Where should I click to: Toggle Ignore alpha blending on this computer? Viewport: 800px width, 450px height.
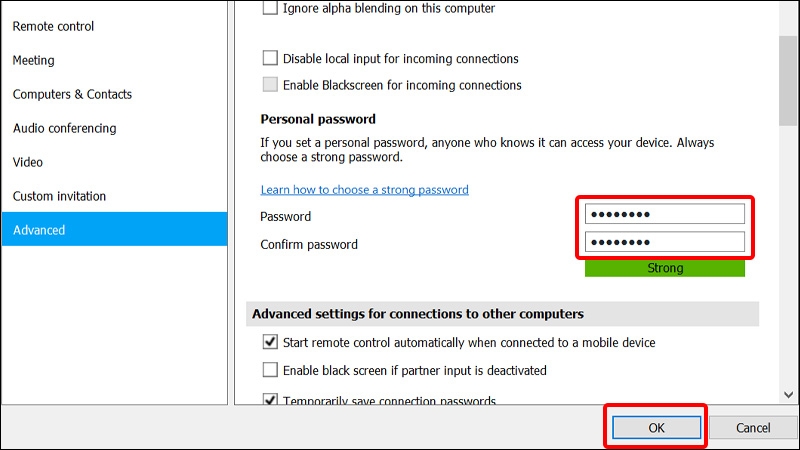coord(270,9)
